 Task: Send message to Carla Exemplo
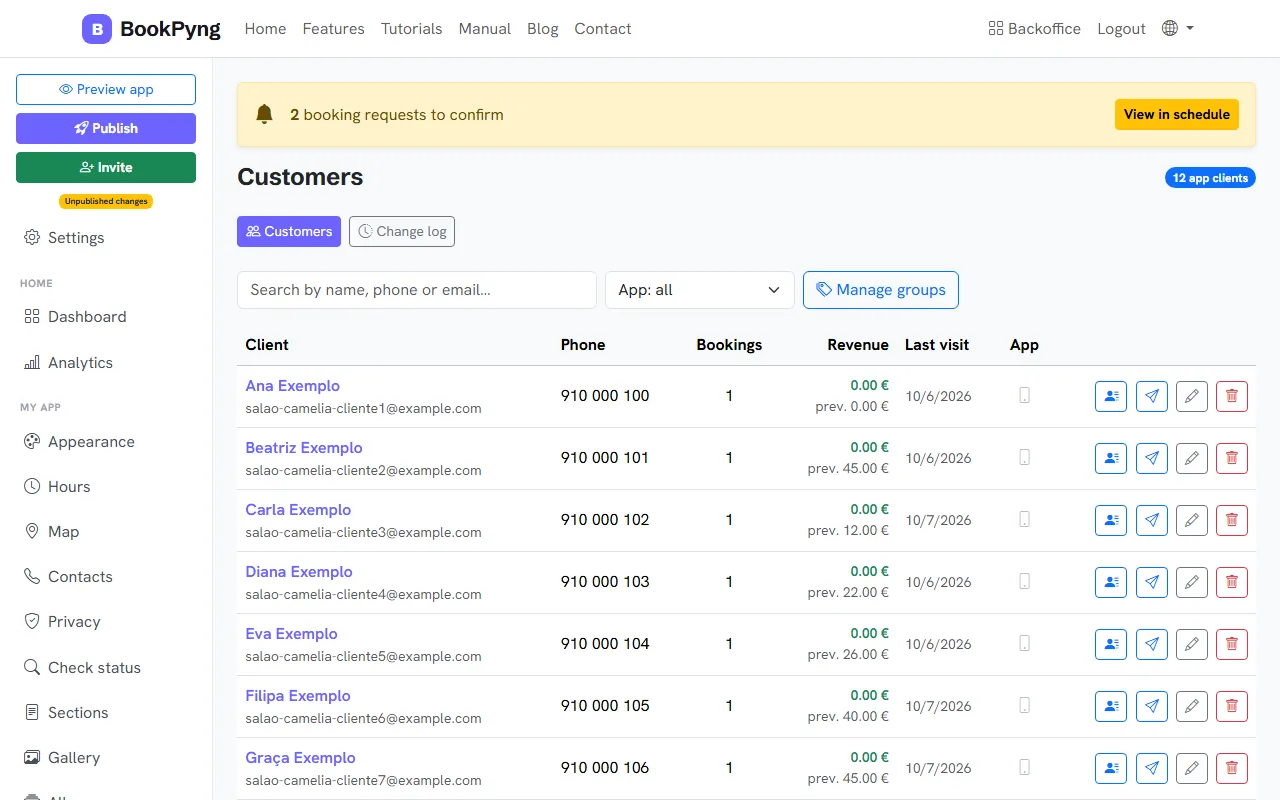pos(1152,520)
